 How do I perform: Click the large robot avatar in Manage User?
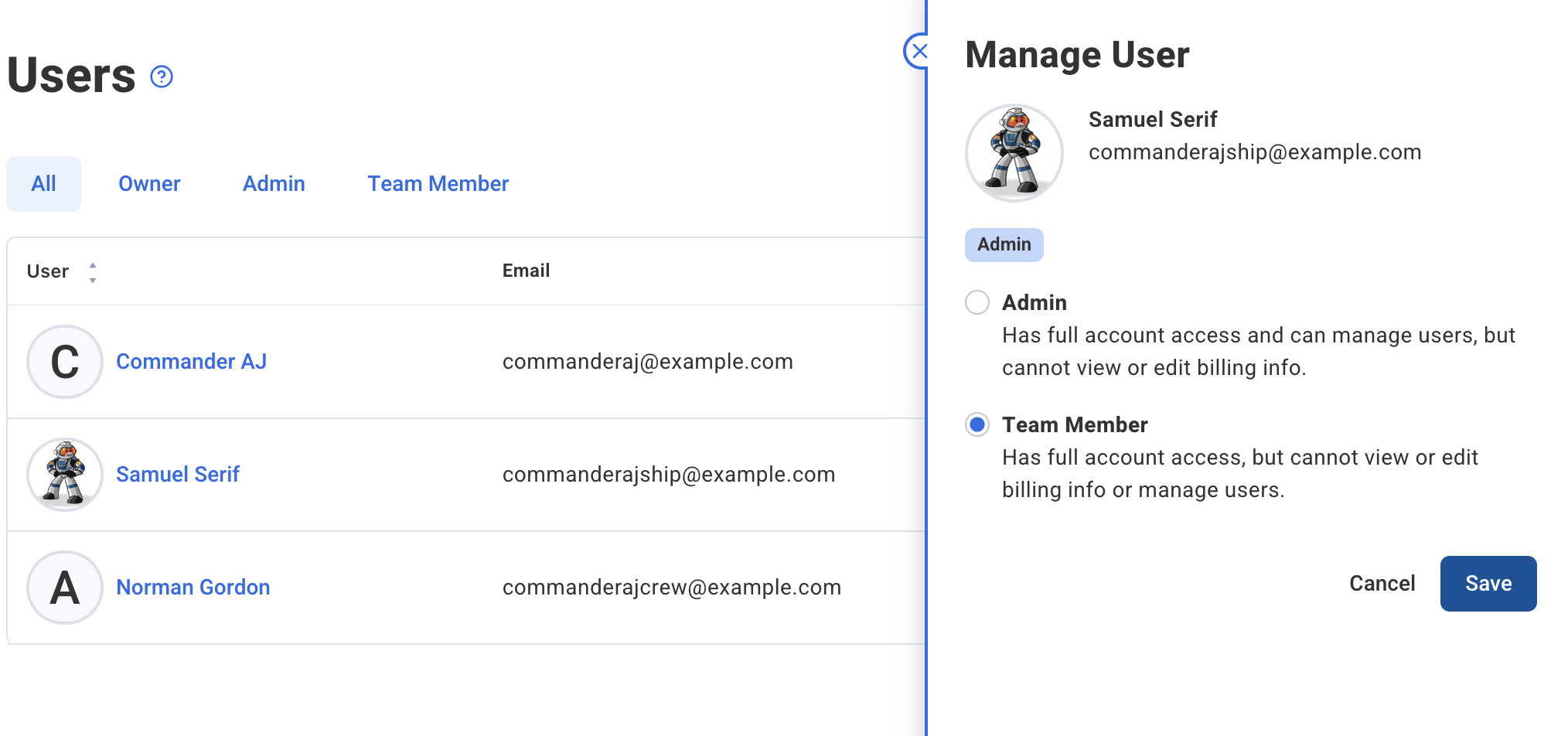pos(1014,153)
